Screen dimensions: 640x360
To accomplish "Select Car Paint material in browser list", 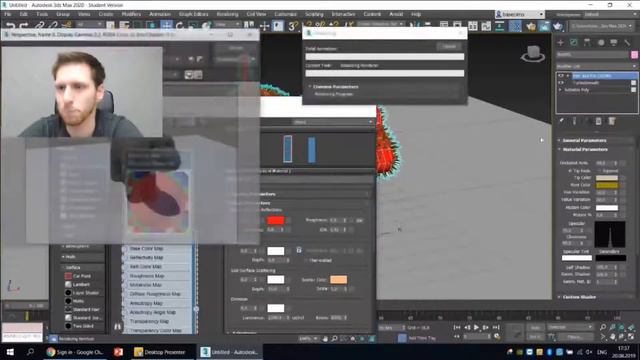I will (x=82, y=276).
